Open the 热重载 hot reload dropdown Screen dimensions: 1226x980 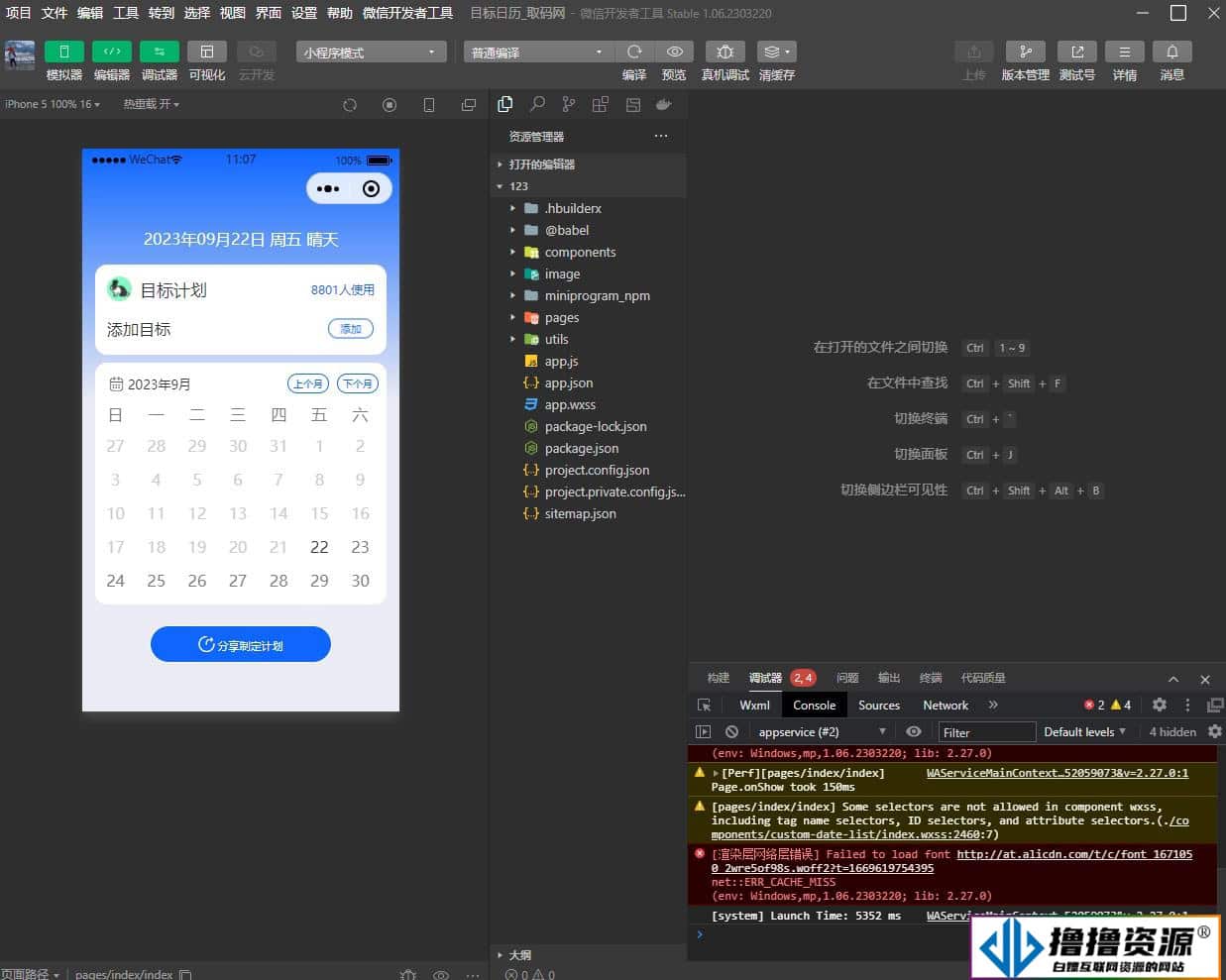click(x=152, y=104)
